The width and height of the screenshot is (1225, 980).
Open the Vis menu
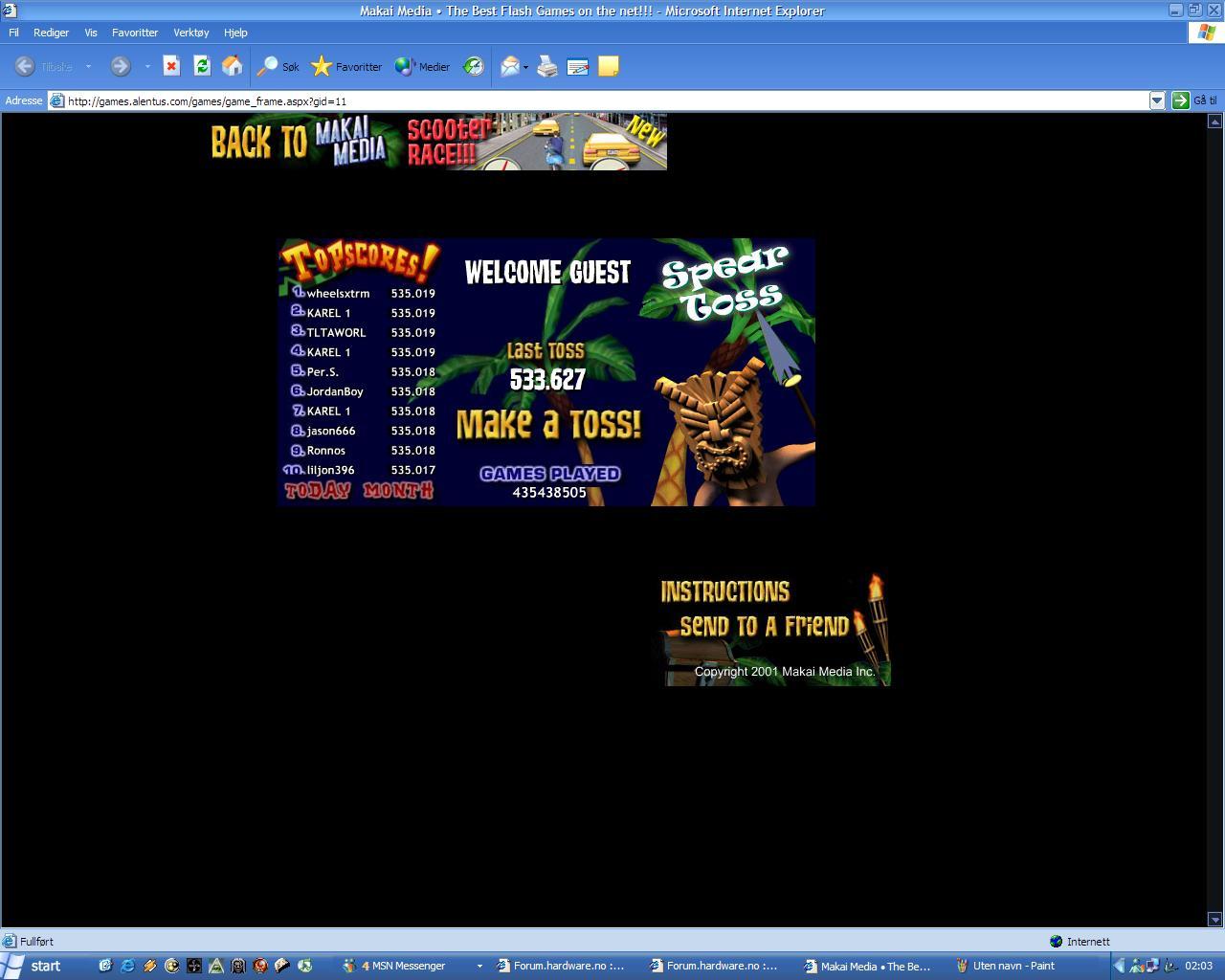(91, 33)
